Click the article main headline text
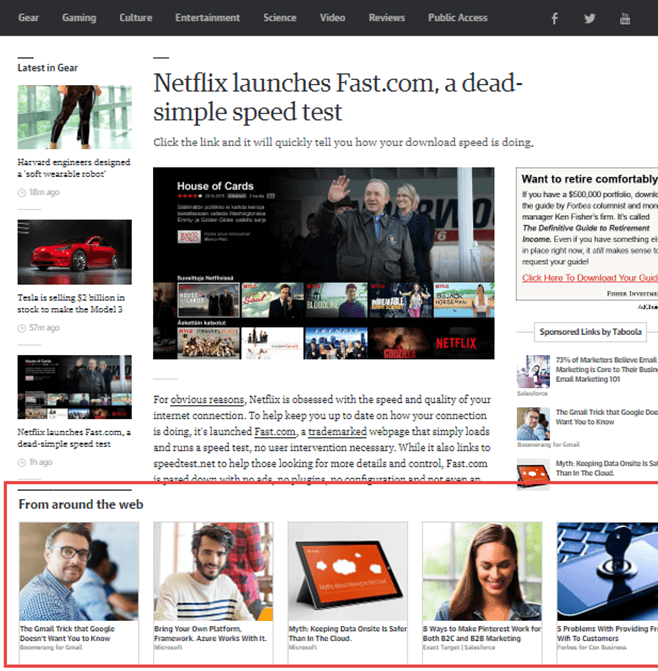The image size is (658, 671). pos(338,97)
